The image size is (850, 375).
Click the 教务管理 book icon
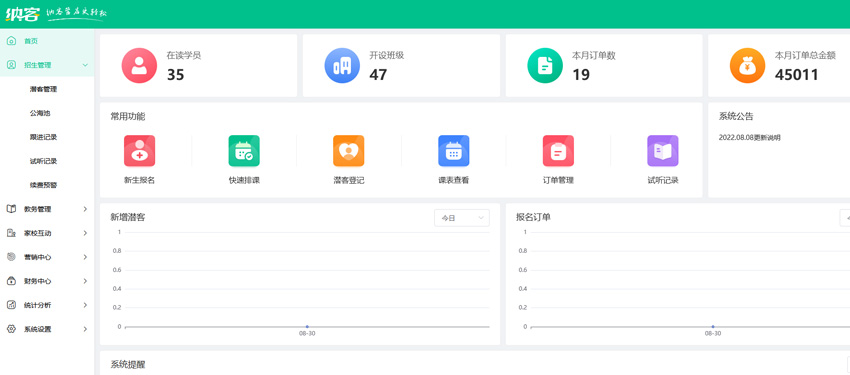click(11, 209)
